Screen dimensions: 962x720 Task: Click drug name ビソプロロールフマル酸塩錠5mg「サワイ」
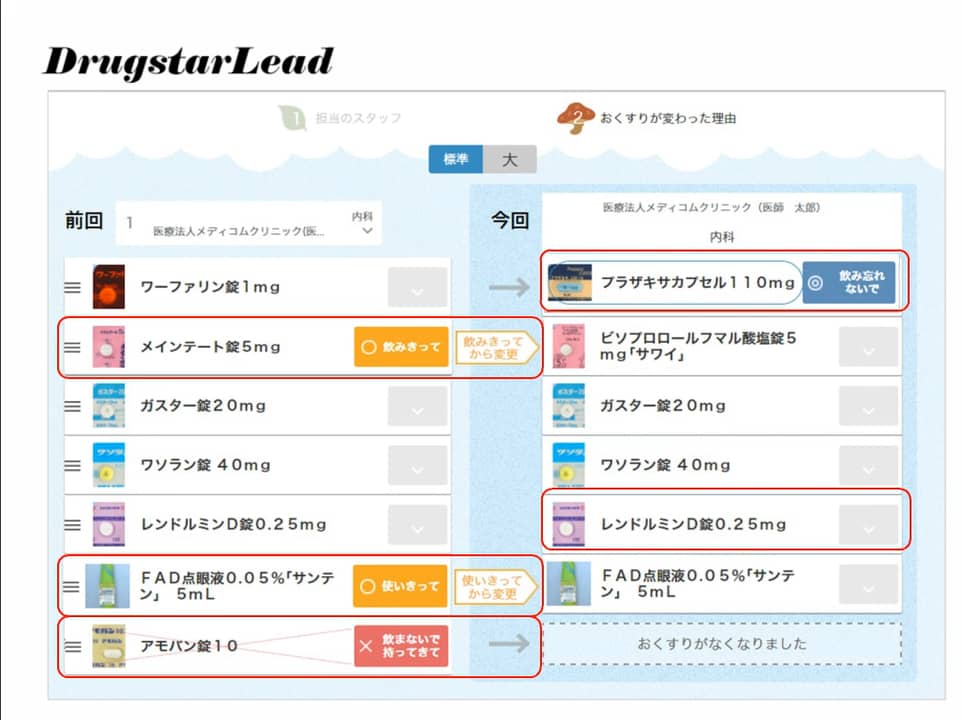pyautogui.click(x=698, y=347)
